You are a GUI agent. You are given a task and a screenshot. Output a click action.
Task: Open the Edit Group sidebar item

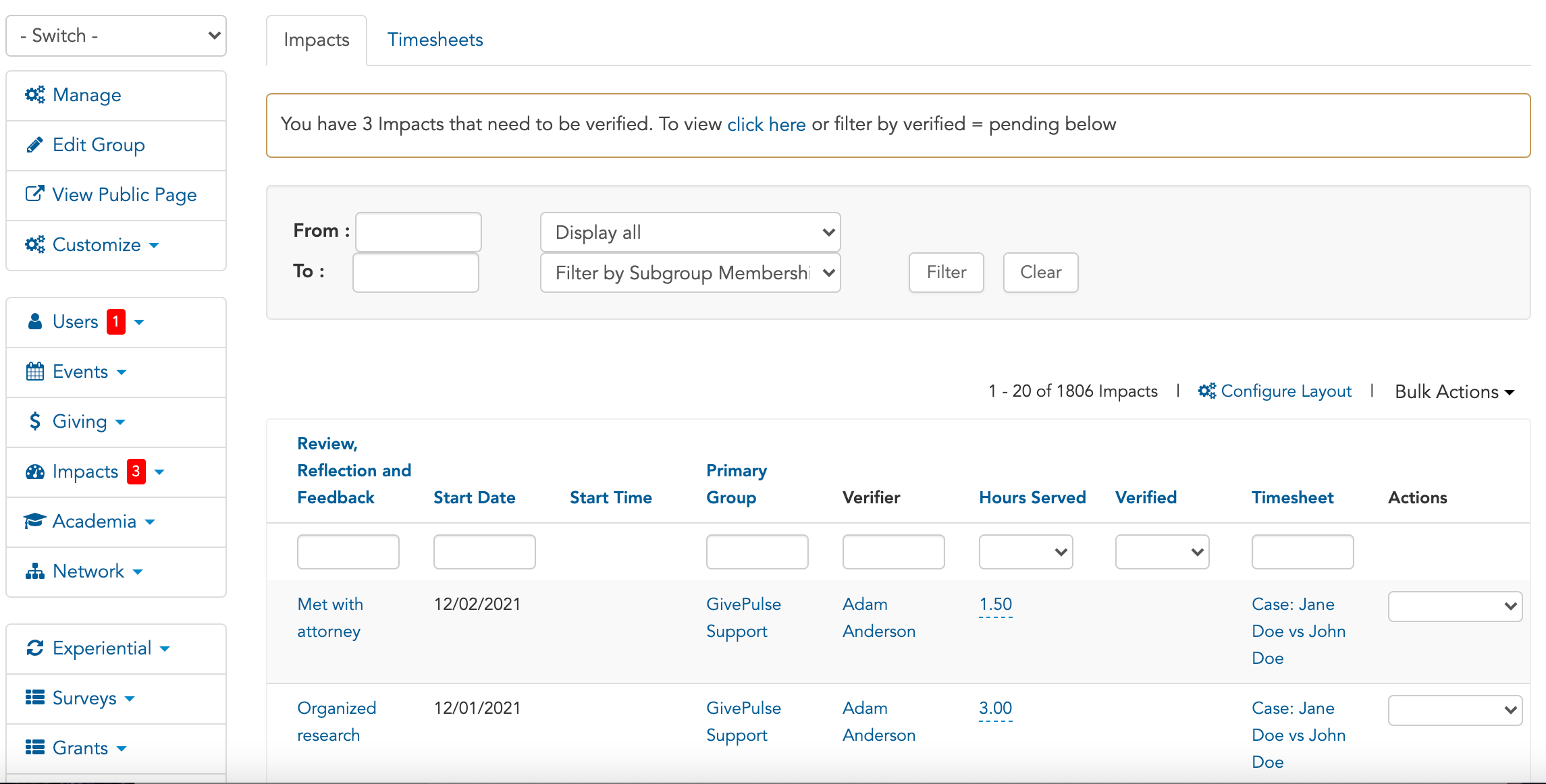pyautogui.click(x=116, y=145)
